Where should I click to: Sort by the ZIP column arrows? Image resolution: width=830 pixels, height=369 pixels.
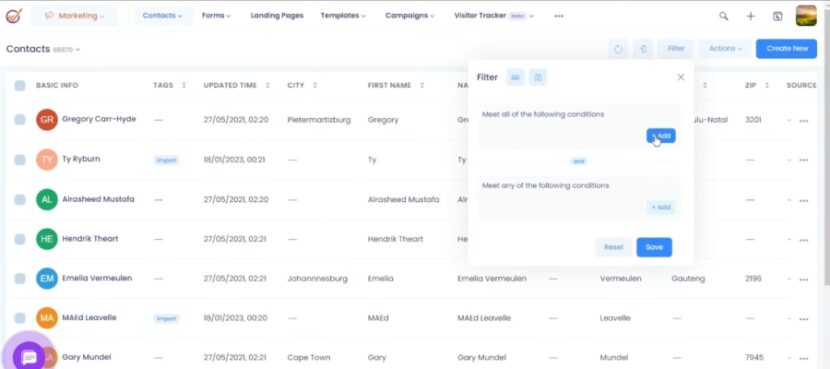click(766, 85)
